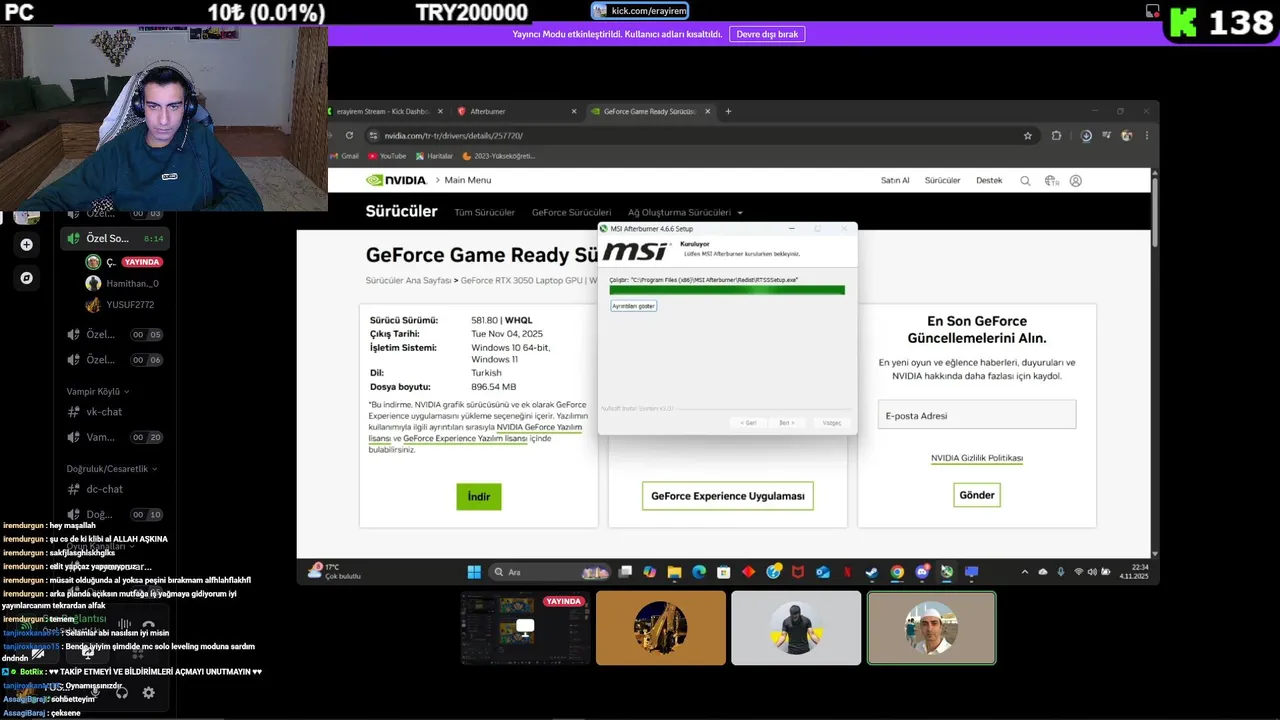The height and width of the screenshot is (720, 1280).
Task: Open McAfee icon in the taskbar
Action: 798,572
